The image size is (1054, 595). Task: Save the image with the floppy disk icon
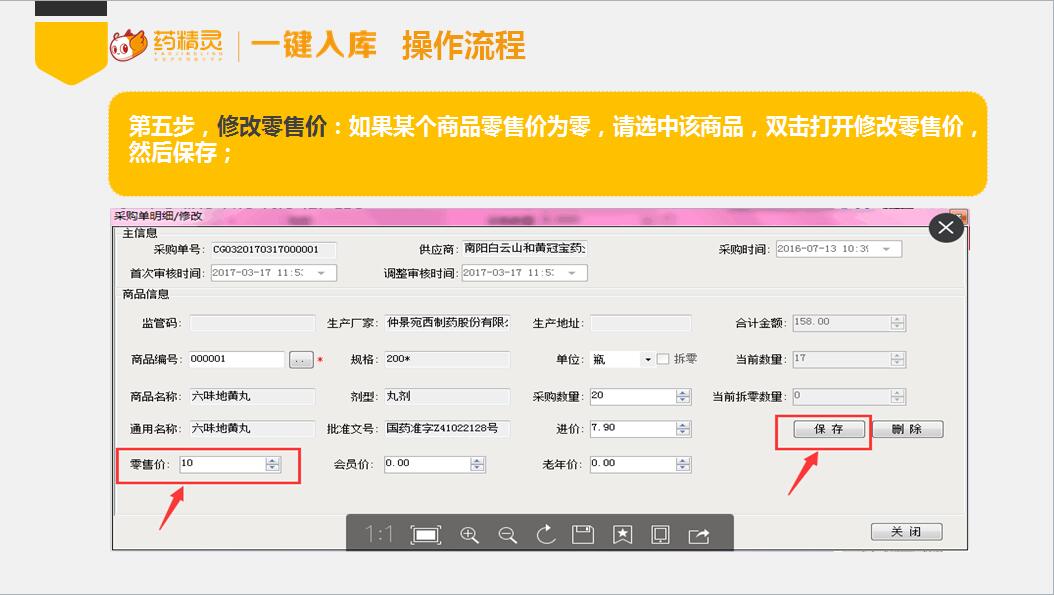[x=583, y=535]
